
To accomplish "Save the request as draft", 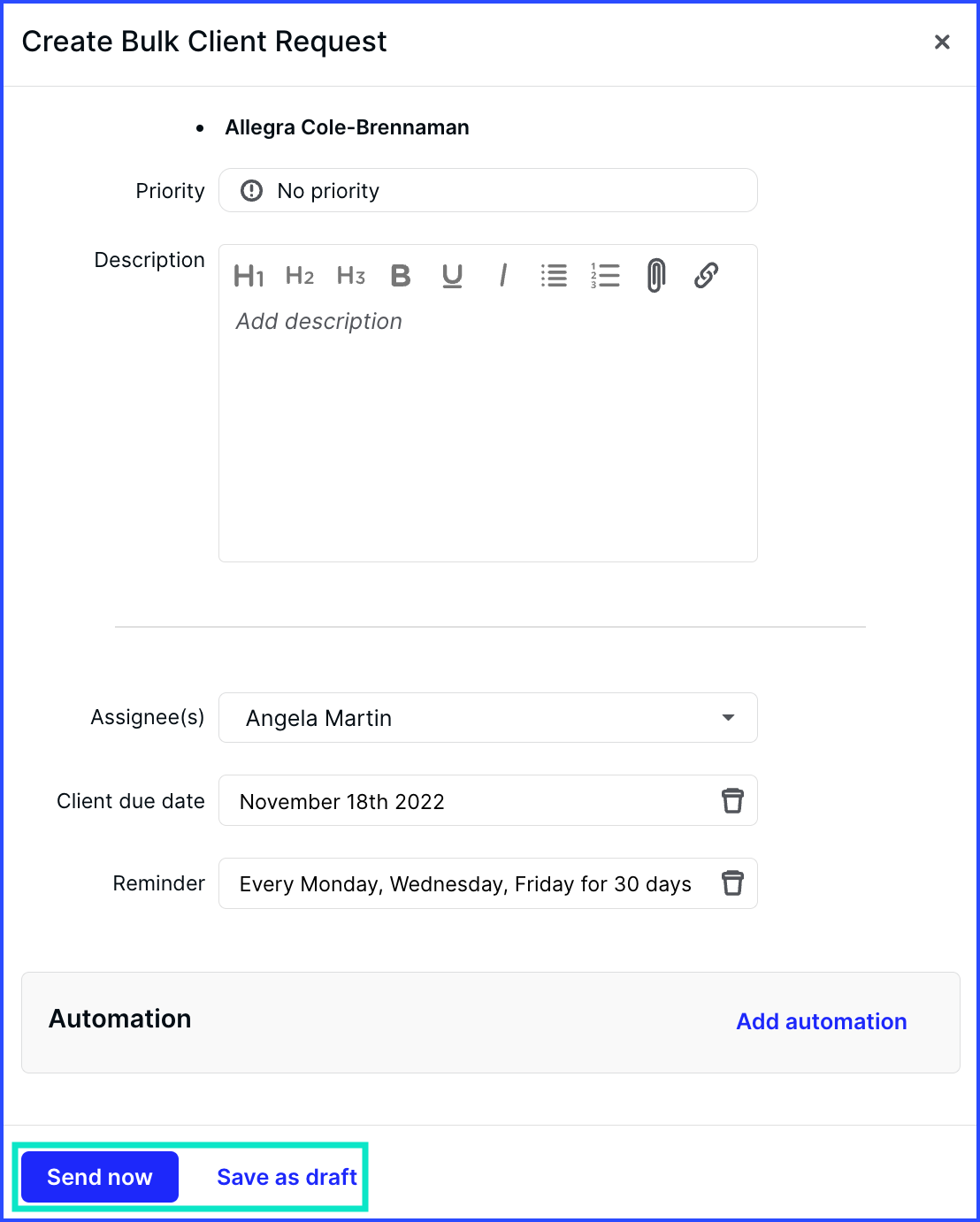I will [x=287, y=1177].
